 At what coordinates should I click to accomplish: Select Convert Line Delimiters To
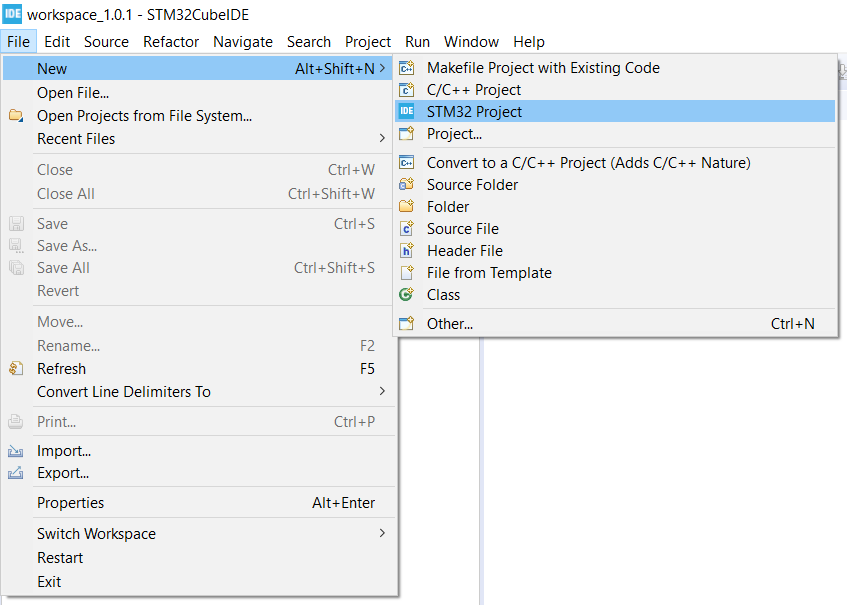coord(198,392)
